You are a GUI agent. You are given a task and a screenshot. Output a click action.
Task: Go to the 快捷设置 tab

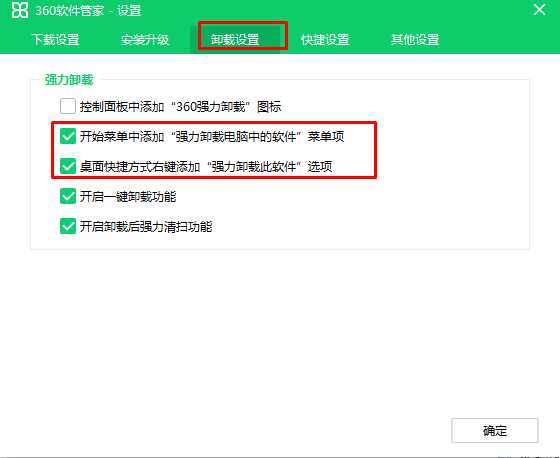coord(325,39)
